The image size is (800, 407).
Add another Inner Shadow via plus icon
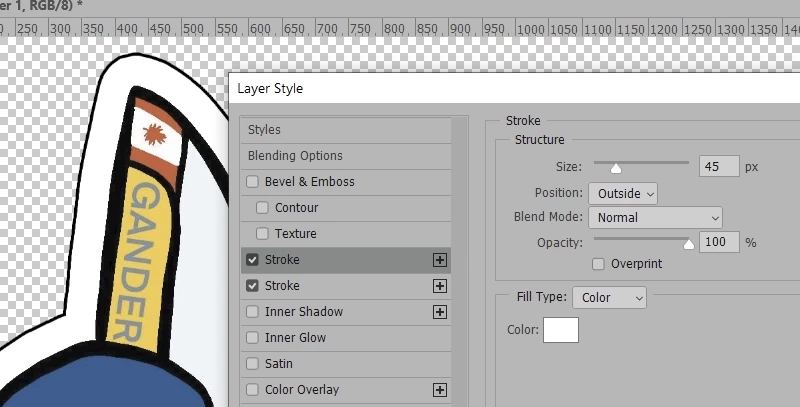(439, 312)
